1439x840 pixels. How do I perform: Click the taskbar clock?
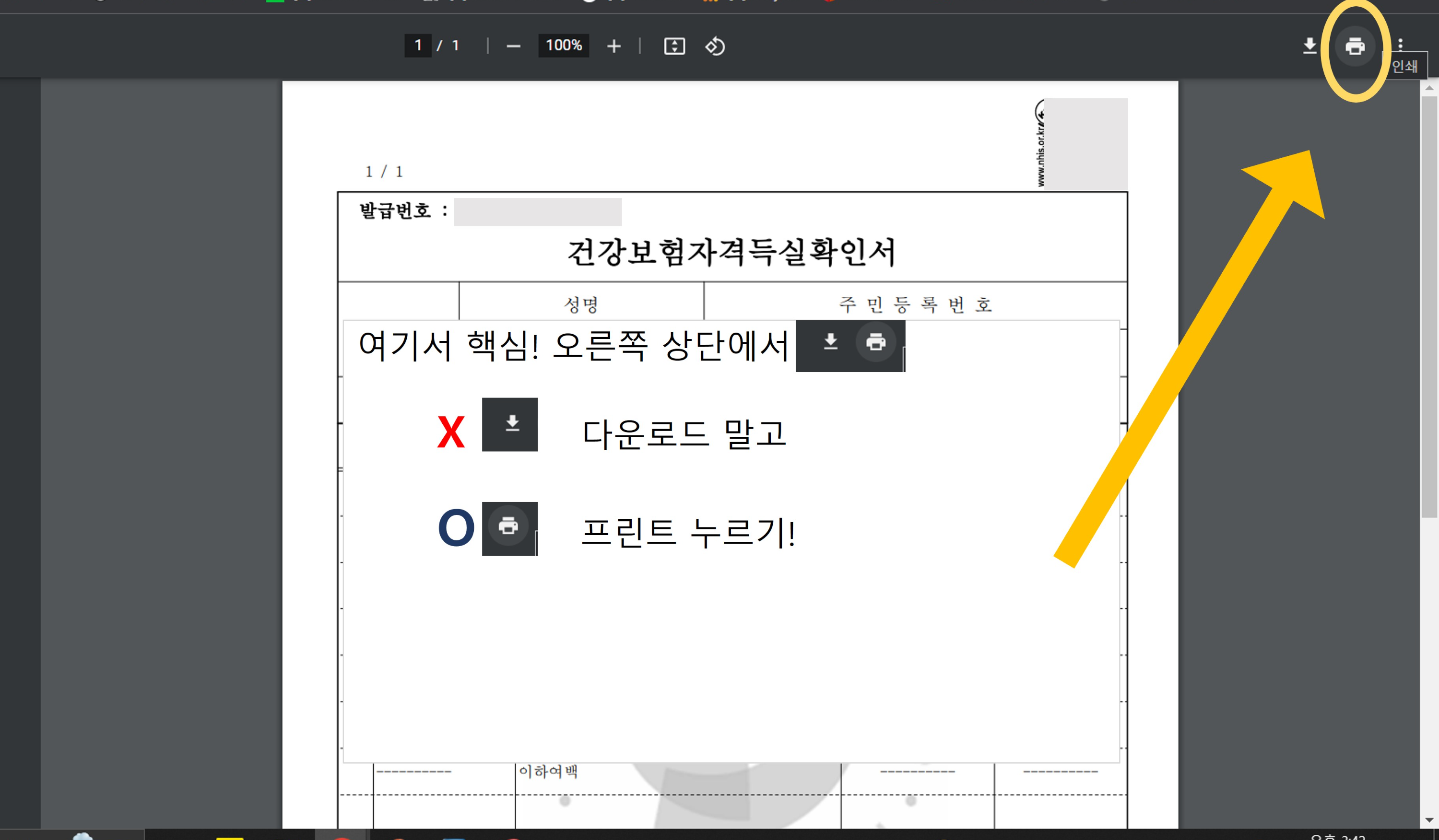[1337, 837]
